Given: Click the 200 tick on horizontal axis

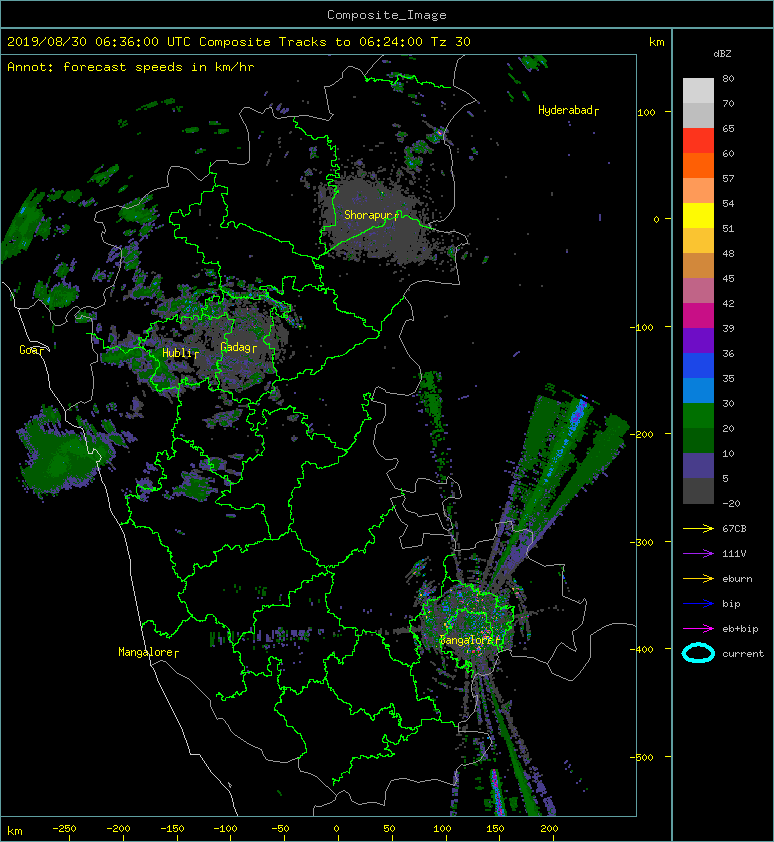Looking at the screenshot, I should [549, 829].
